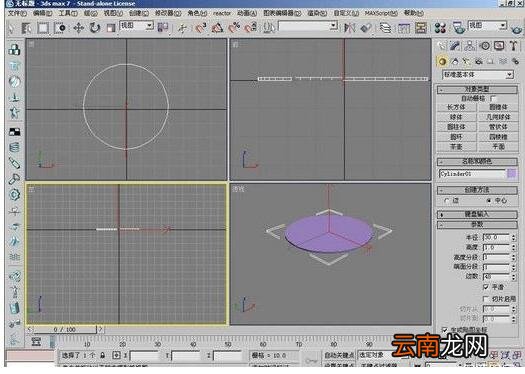Switch to the Display command panel tab
The width and height of the screenshot is (525, 374).
point(499,46)
